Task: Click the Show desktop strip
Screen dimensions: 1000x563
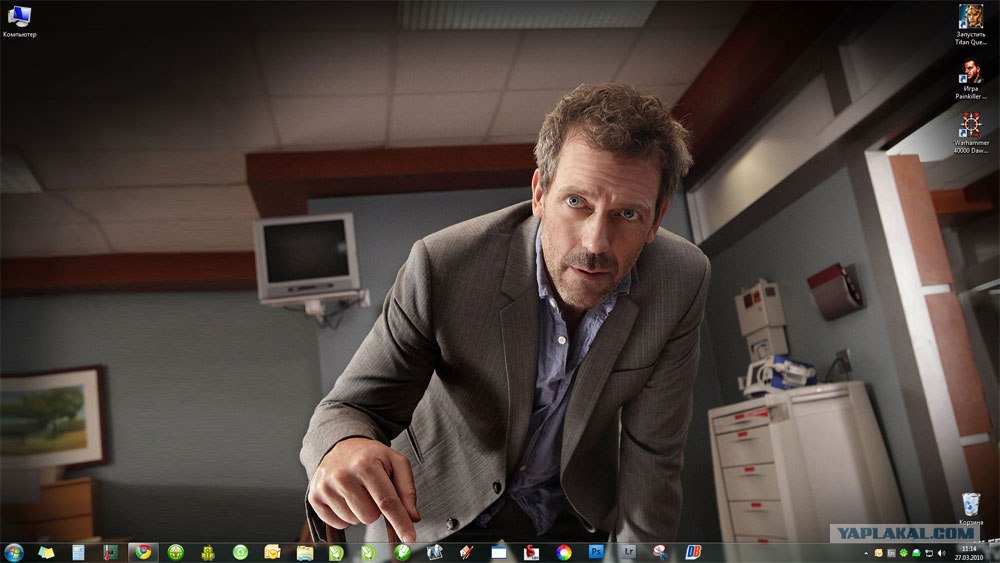Action: [994, 553]
